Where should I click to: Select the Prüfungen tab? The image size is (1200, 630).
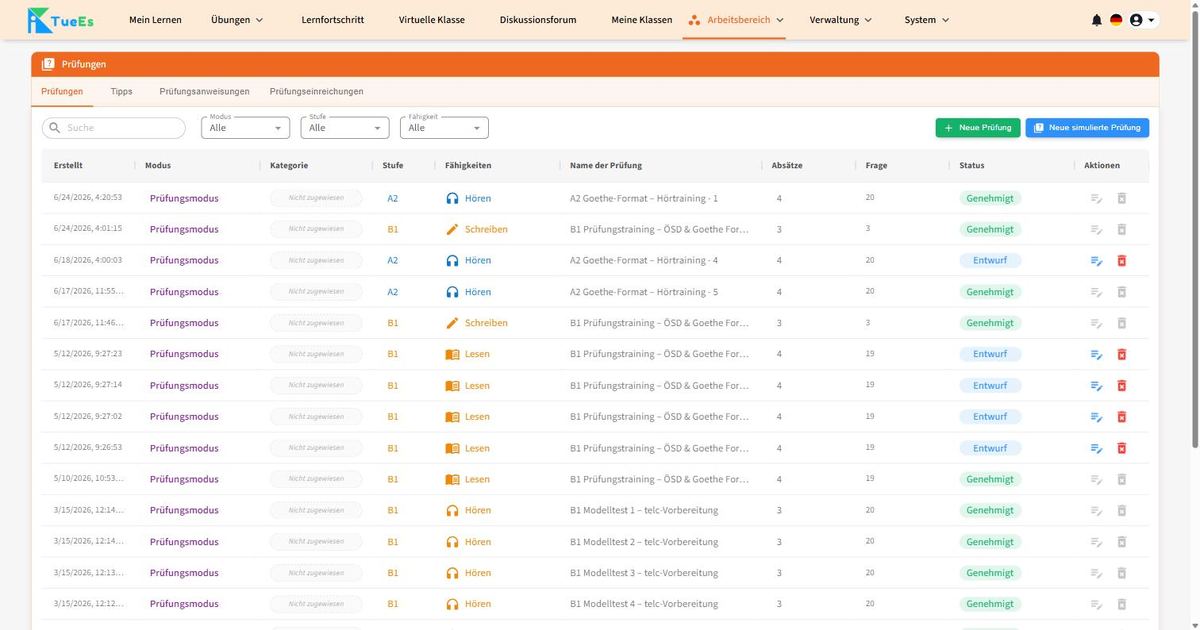[x=62, y=91]
